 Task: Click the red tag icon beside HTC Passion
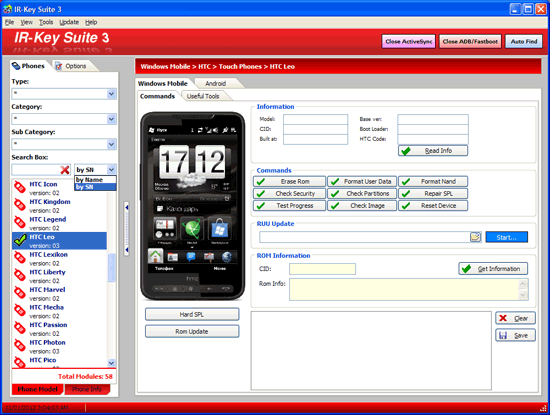pos(20,328)
